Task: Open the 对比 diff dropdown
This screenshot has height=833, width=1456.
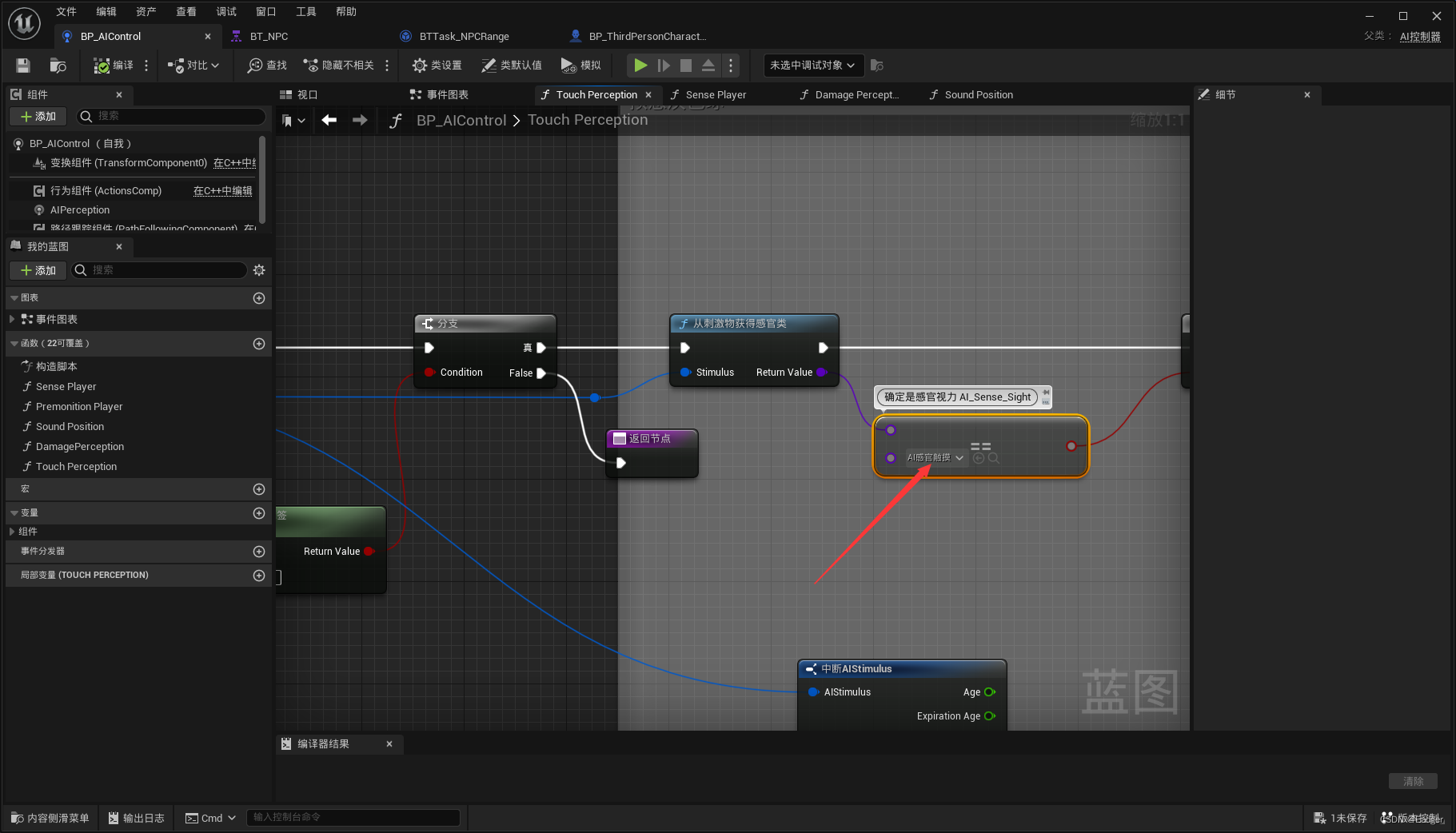Action: pos(193,66)
